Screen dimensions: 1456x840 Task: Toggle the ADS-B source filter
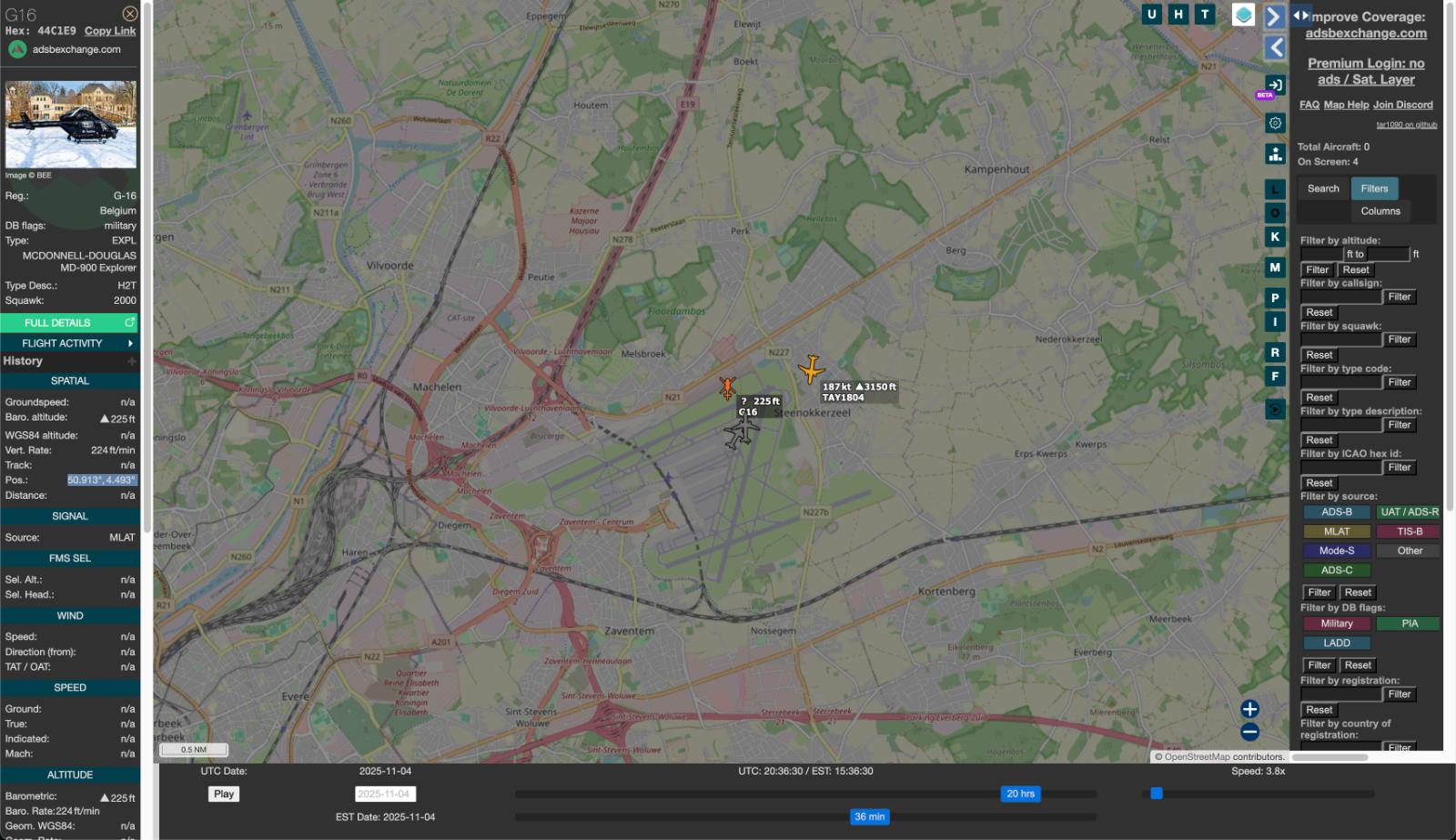1337,512
